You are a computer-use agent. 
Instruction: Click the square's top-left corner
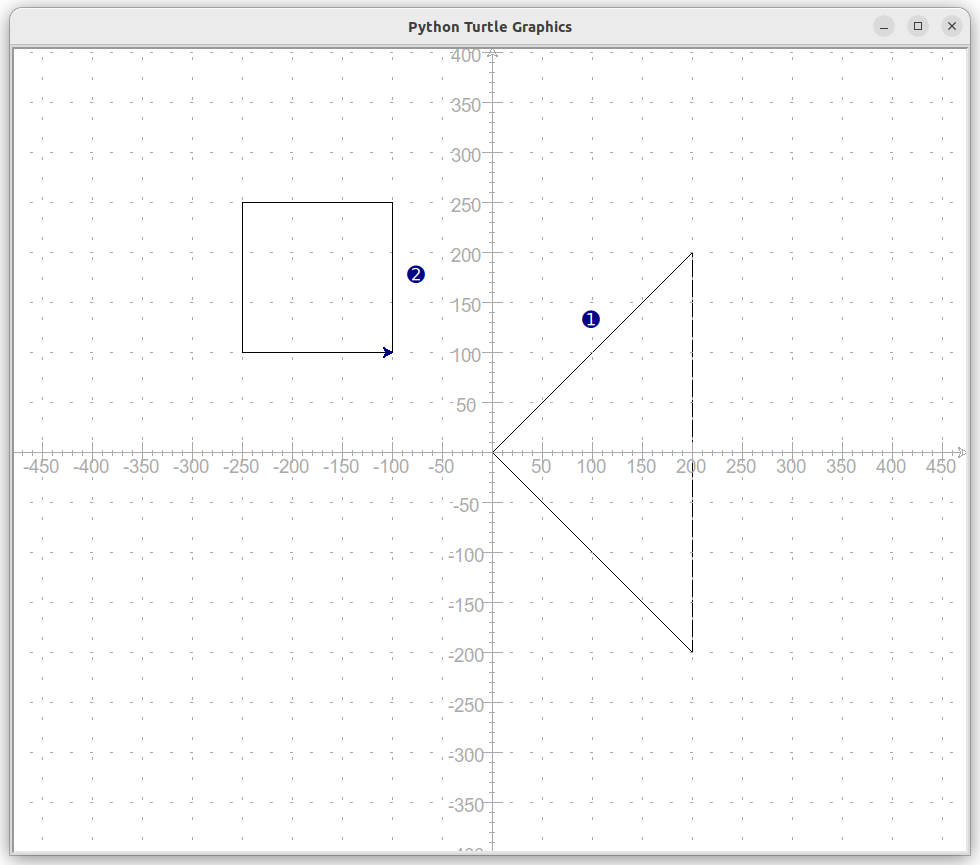[242, 202]
